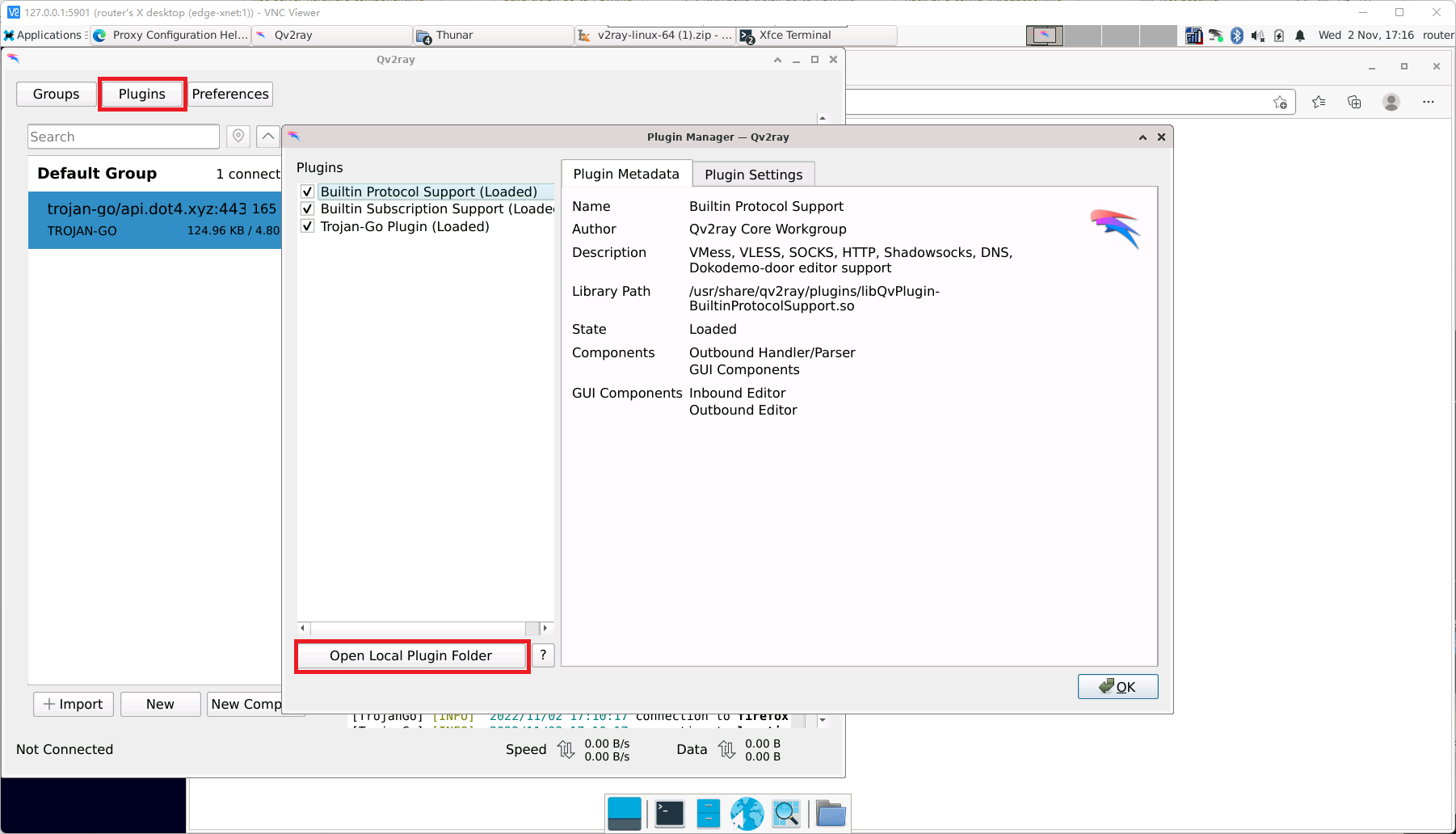The width and height of the screenshot is (1456, 834).
Task: Confirm with the OK button
Action: click(x=1117, y=687)
